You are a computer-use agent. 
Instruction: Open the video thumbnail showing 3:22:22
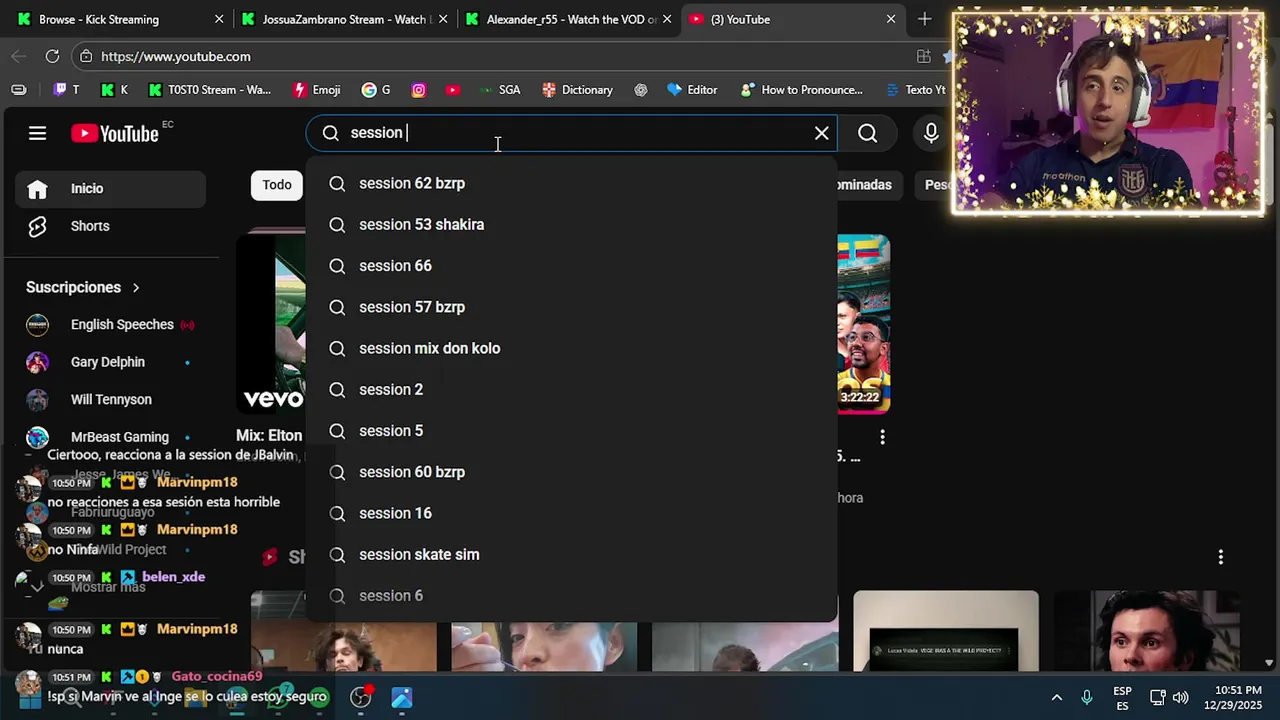coord(863,324)
